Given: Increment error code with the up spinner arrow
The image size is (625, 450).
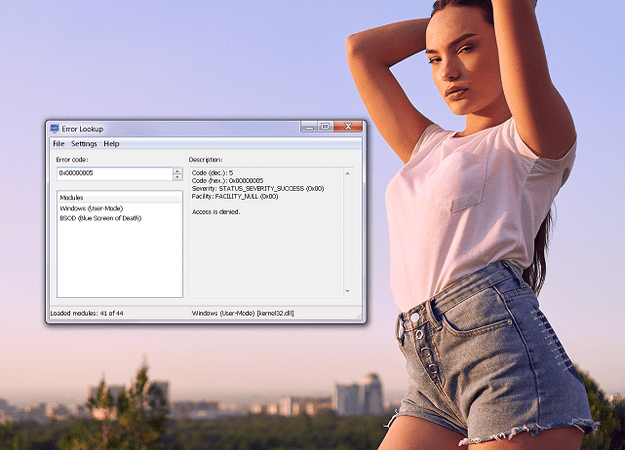Looking at the screenshot, I should pos(178,171).
